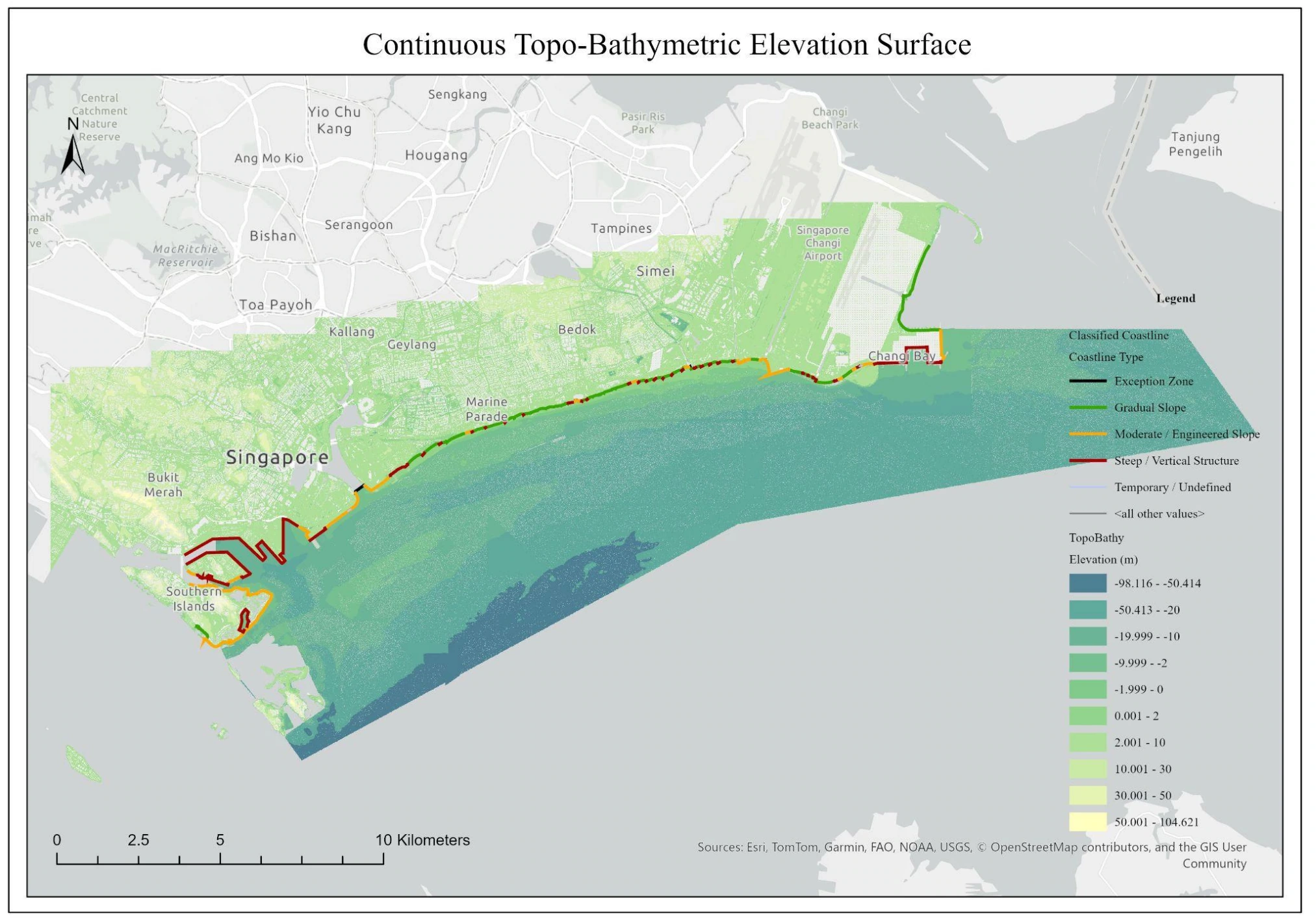Click the Changi Bay map label
Image resolution: width=1316 pixels, height=918 pixels.
(x=902, y=356)
